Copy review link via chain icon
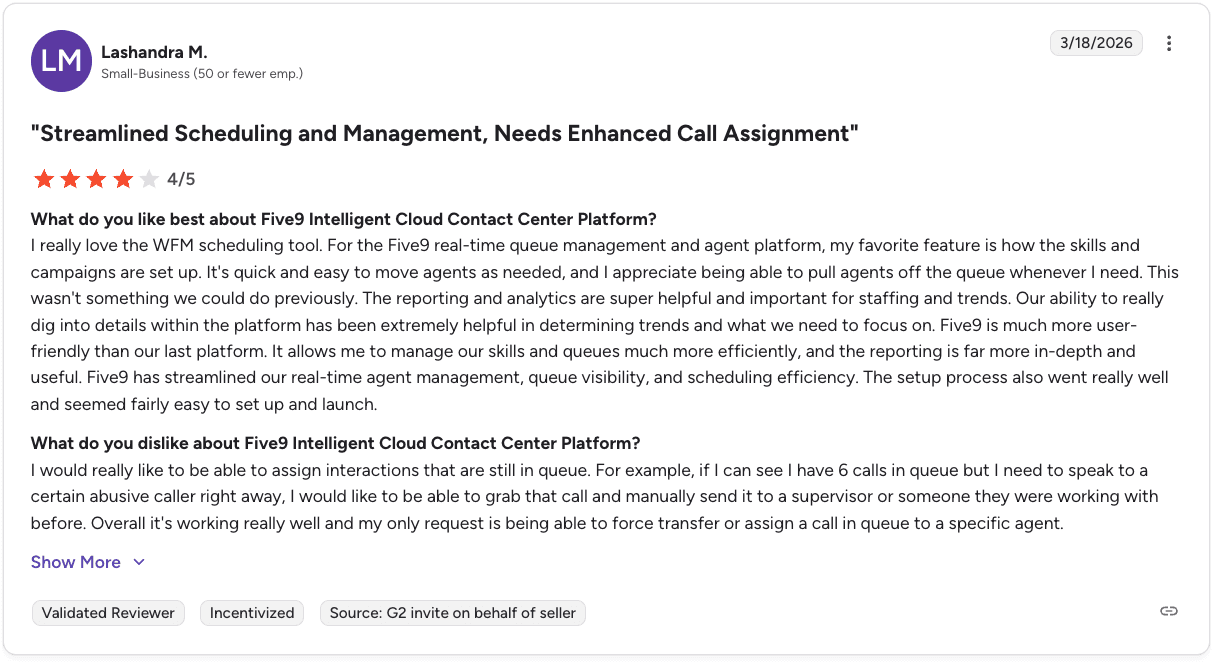This screenshot has height=662, width=1217. 1169,611
